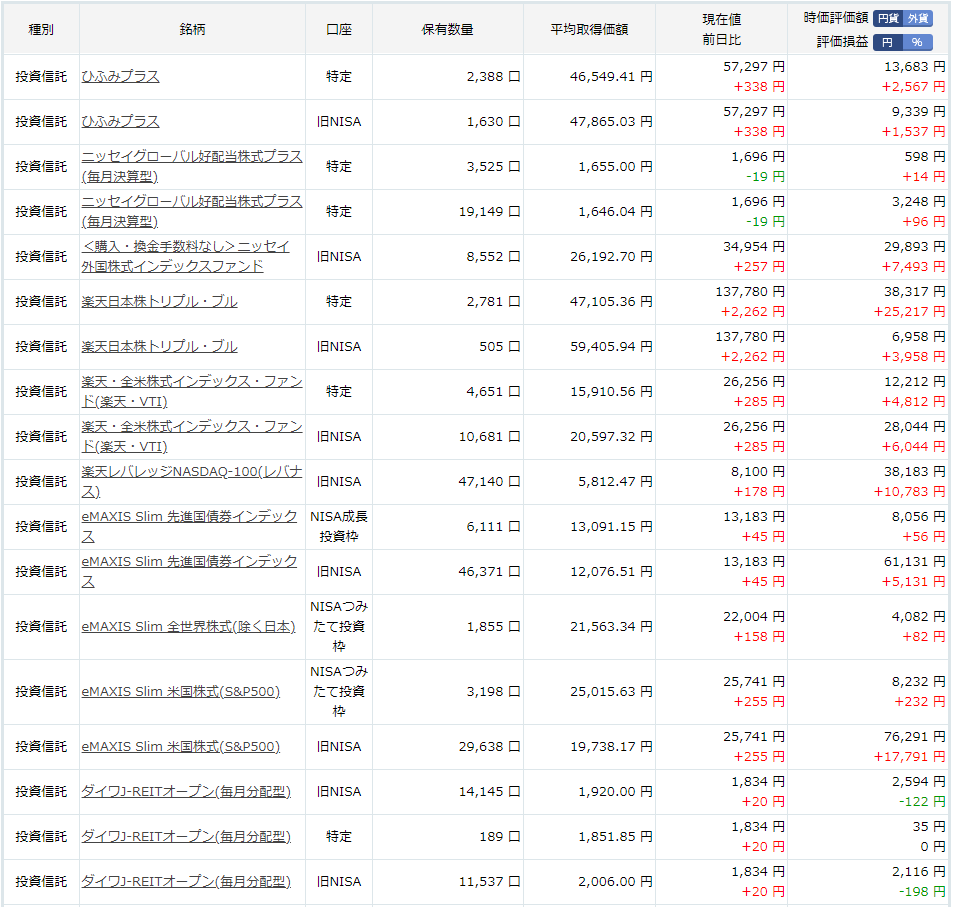Viewport: 953px width, 907px height.
Task: Select the +17,791 円 profit value
Action: pyautogui.click(x=909, y=757)
